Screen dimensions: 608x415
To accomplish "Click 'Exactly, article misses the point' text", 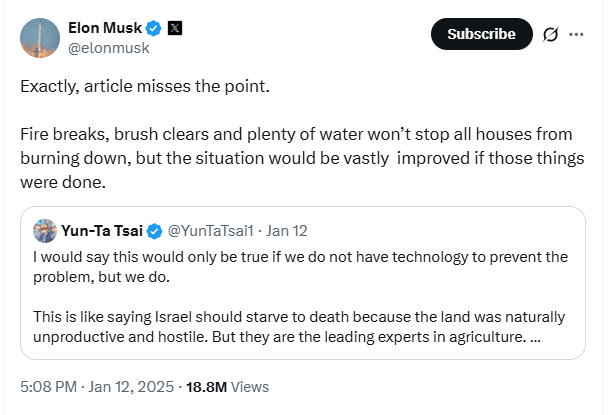I will (x=145, y=86).
